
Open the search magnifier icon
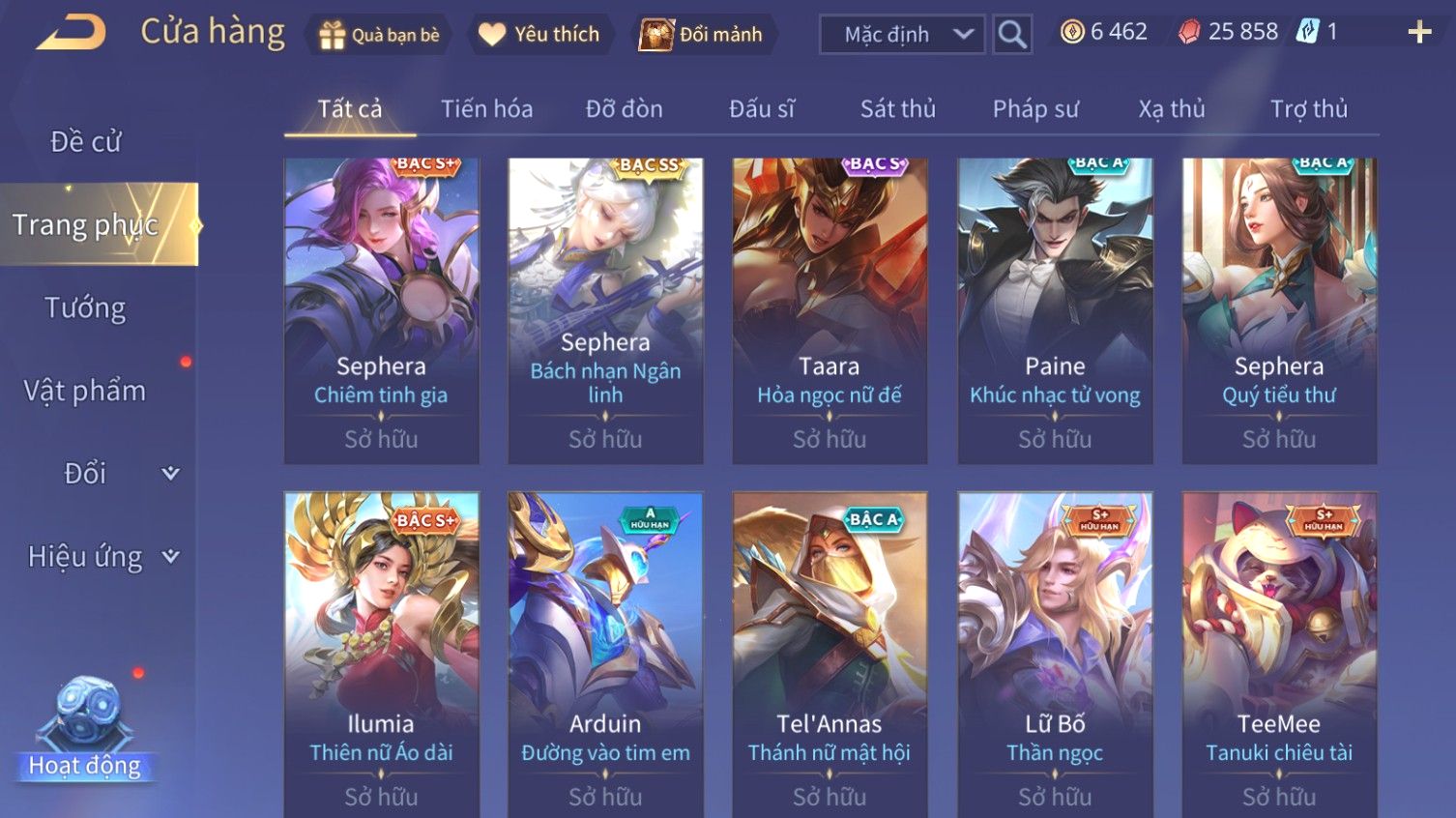1012,35
